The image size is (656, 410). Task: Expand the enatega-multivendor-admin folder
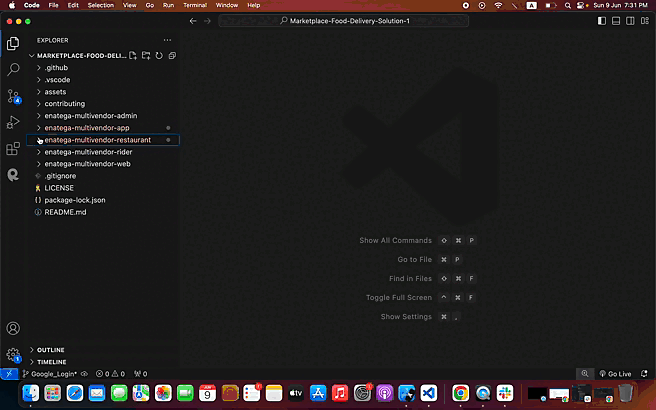point(90,116)
